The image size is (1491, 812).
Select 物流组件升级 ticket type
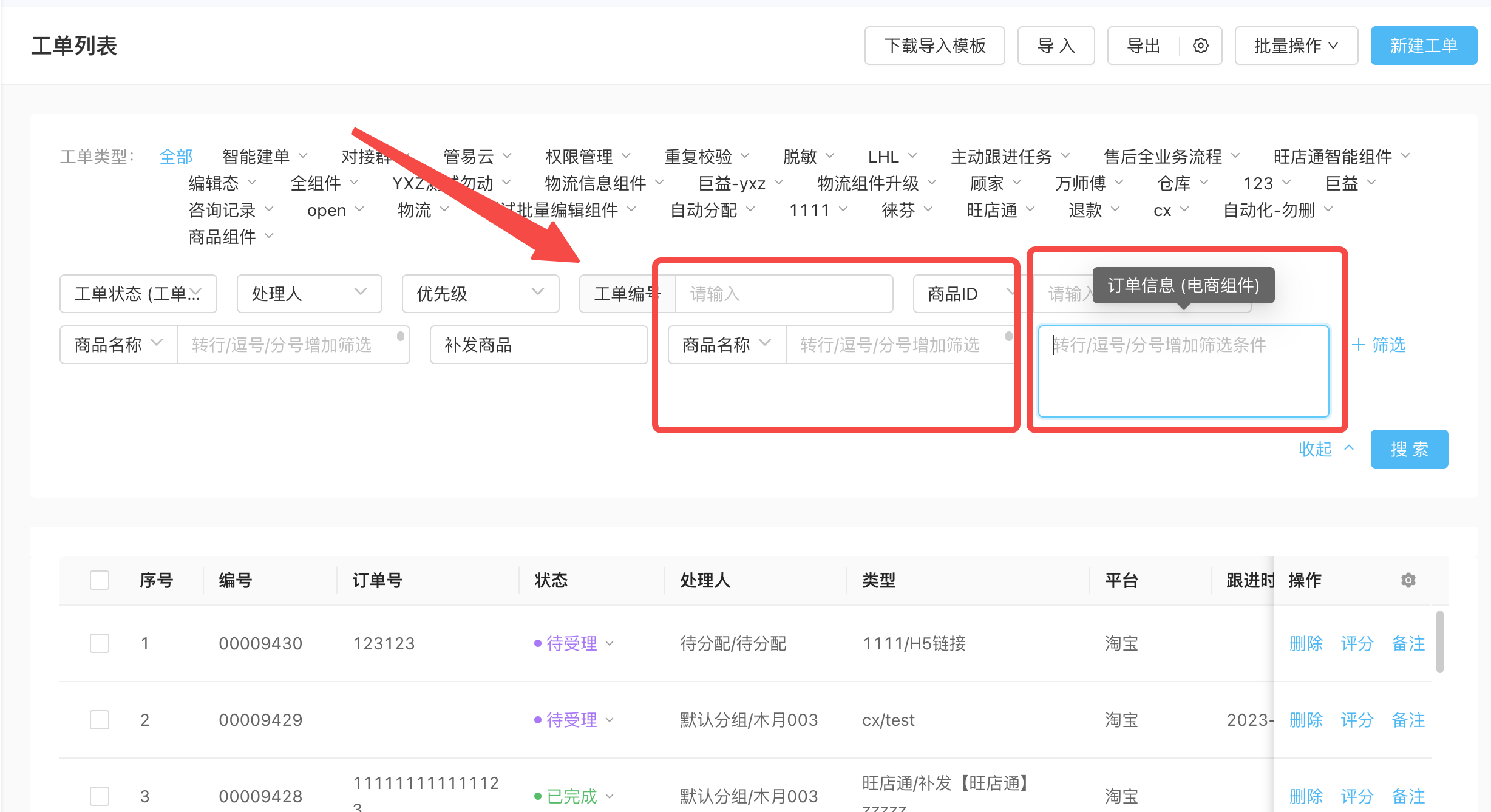tap(877, 183)
